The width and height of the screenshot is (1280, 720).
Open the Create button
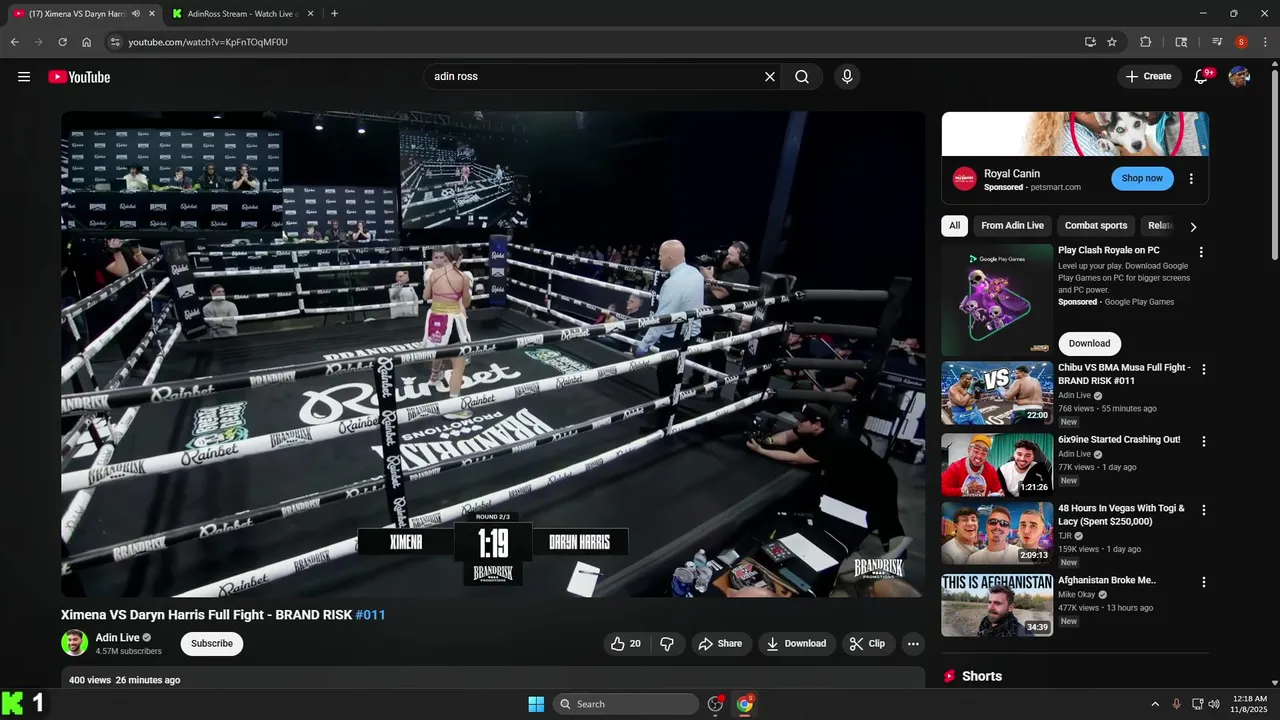[1148, 77]
